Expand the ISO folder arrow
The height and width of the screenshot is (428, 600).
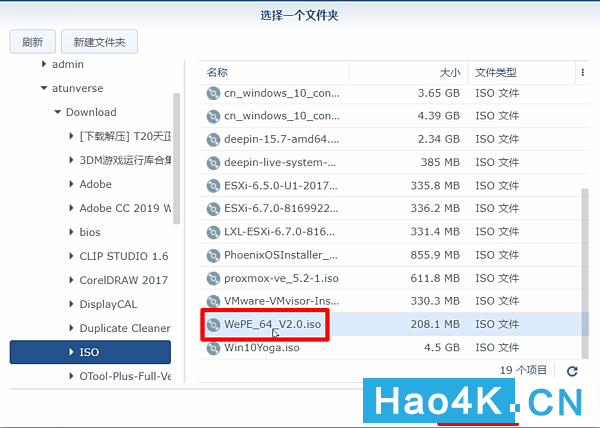[x=71, y=352]
